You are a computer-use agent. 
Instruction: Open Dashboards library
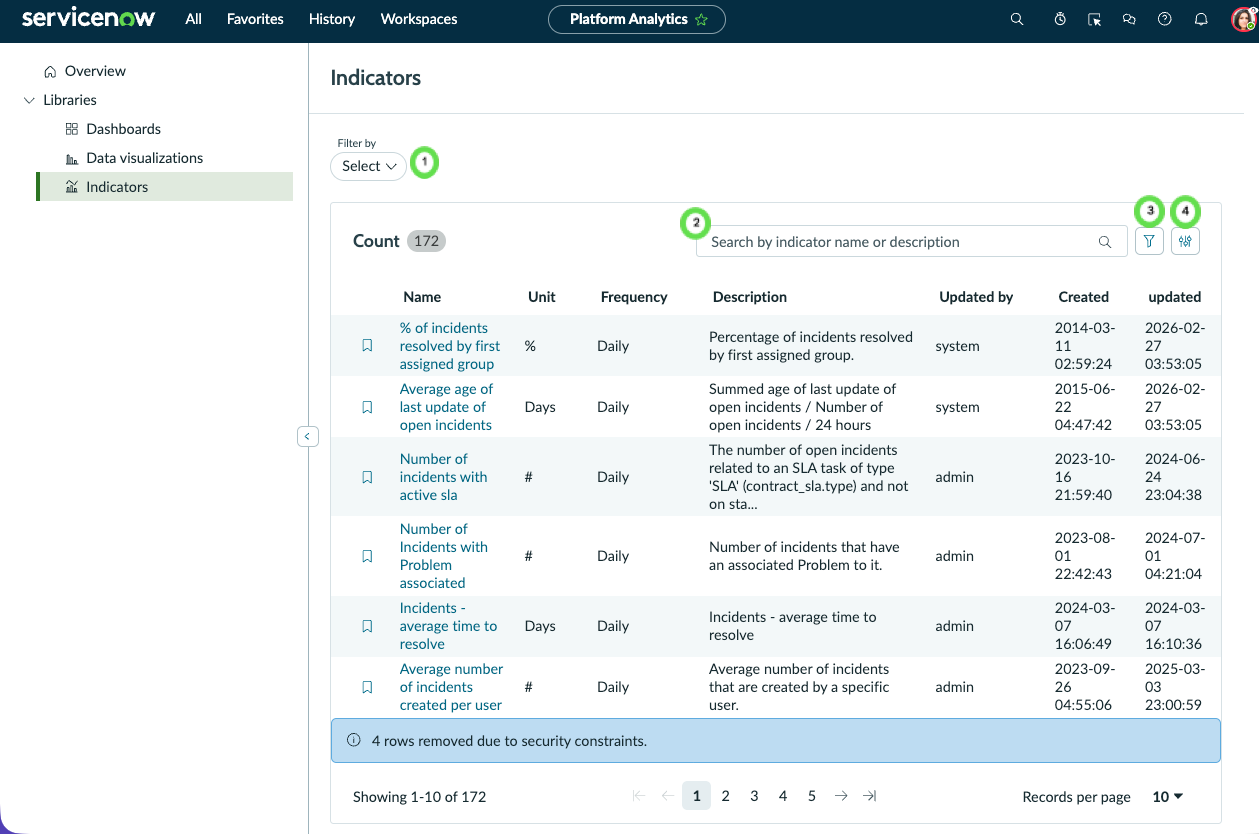pyautogui.click(x=123, y=129)
